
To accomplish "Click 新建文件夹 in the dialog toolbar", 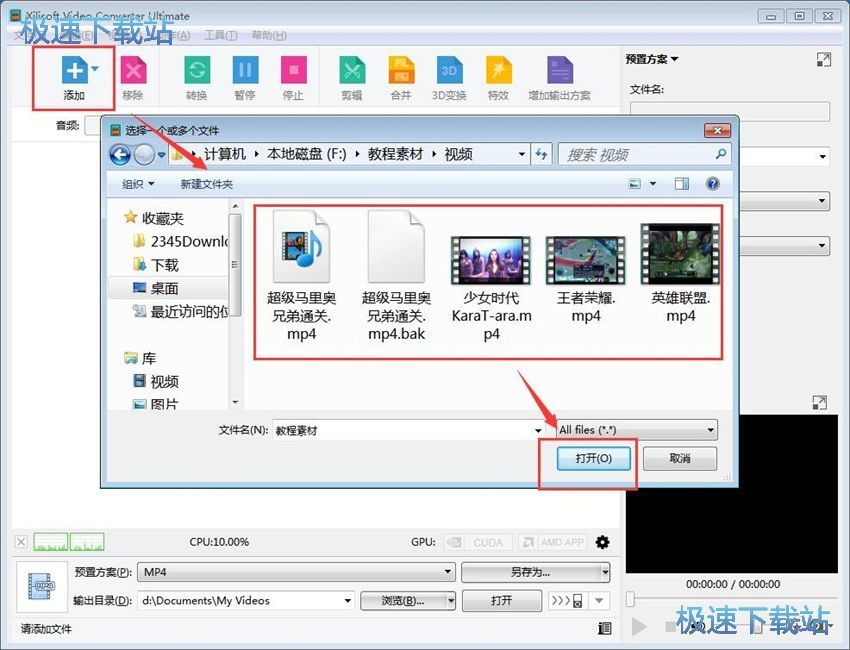I will [x=207, y=184].
